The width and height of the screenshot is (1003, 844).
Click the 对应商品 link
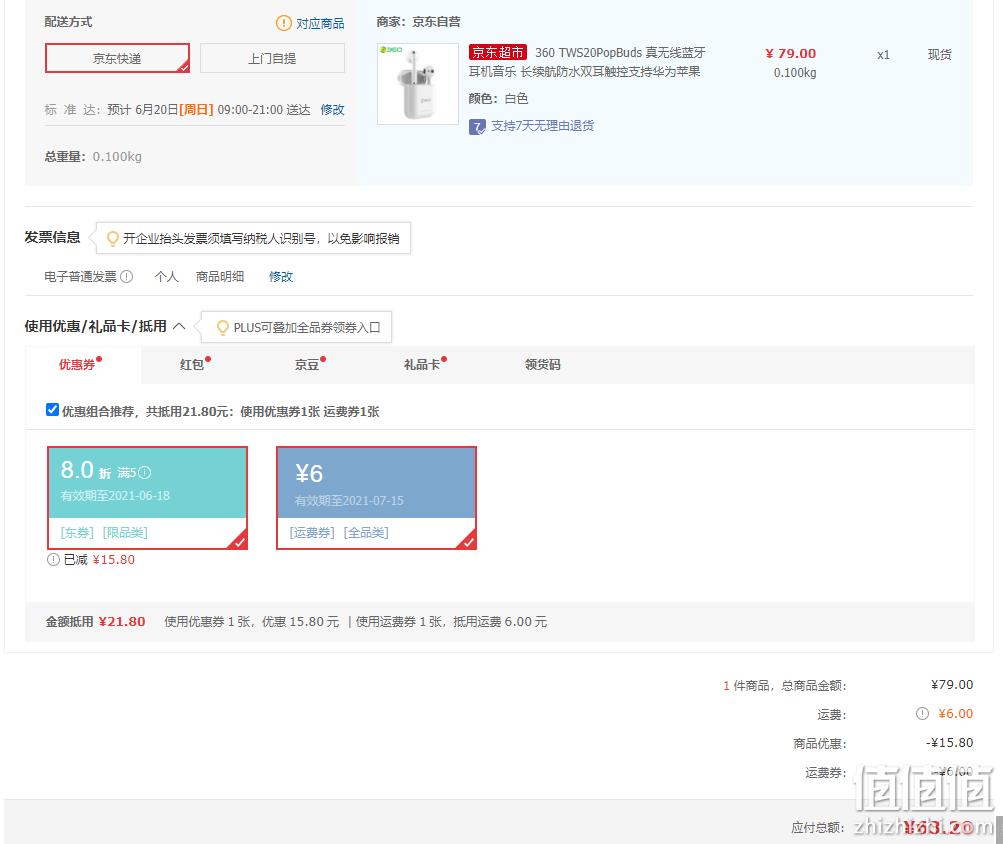320,24
